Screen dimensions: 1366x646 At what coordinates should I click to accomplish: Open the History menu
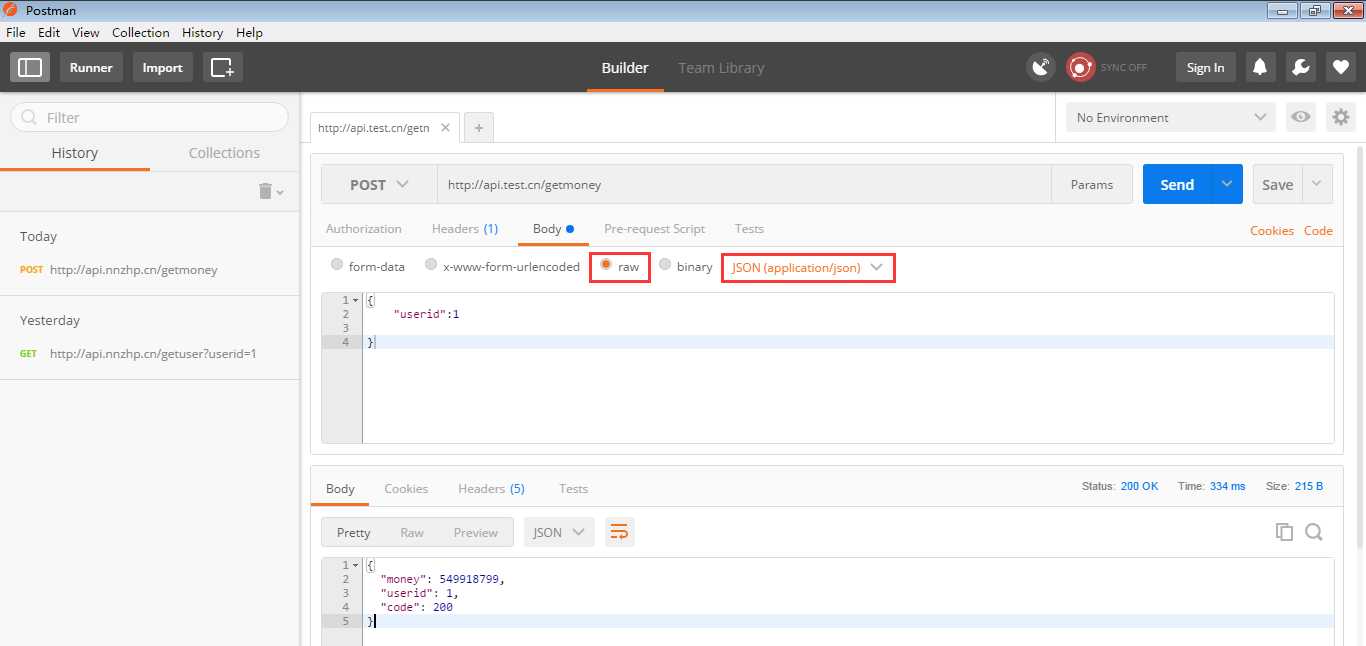point(203,32)
